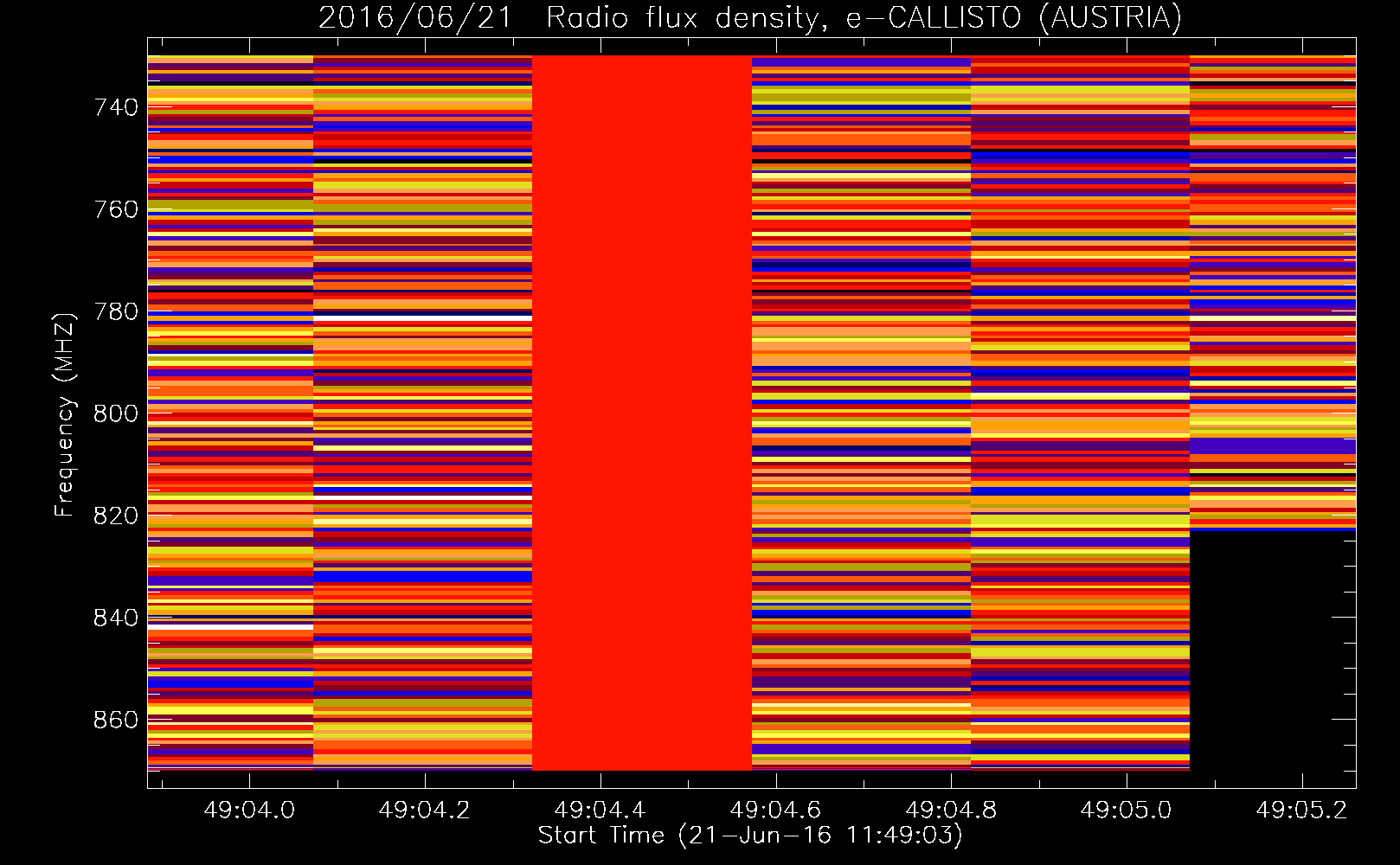The image size is (1400, 865).
Task: Click the black no-data block at lower right
Action: click(1273, 650)
